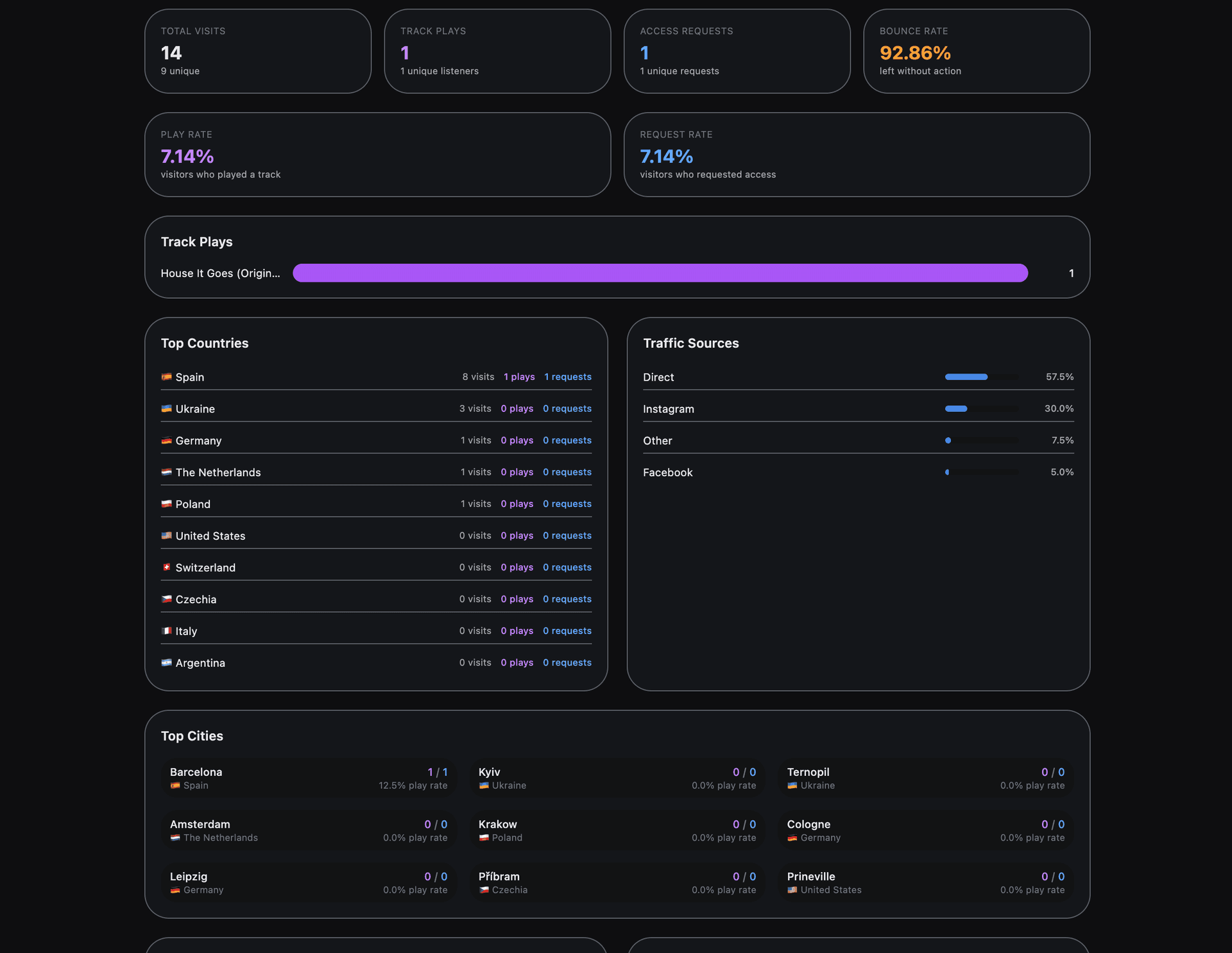
Task: Select the Kyiv city card
Action: click(616, 778)
